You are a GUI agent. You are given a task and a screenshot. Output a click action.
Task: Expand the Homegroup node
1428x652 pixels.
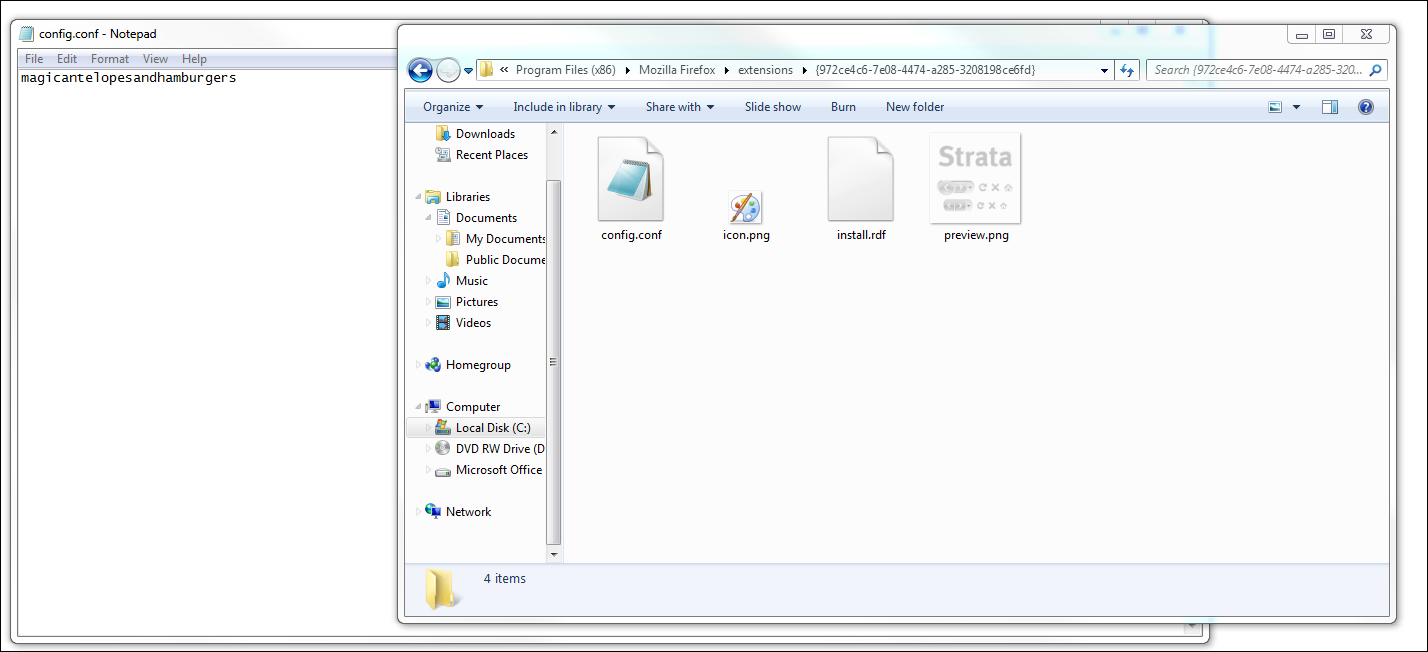[418, 365]
